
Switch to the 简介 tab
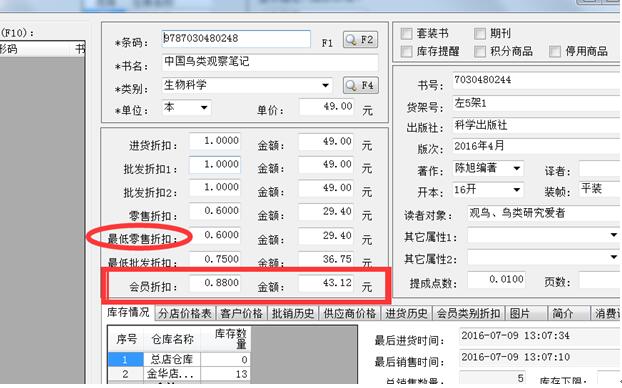(x=568, y=313)
